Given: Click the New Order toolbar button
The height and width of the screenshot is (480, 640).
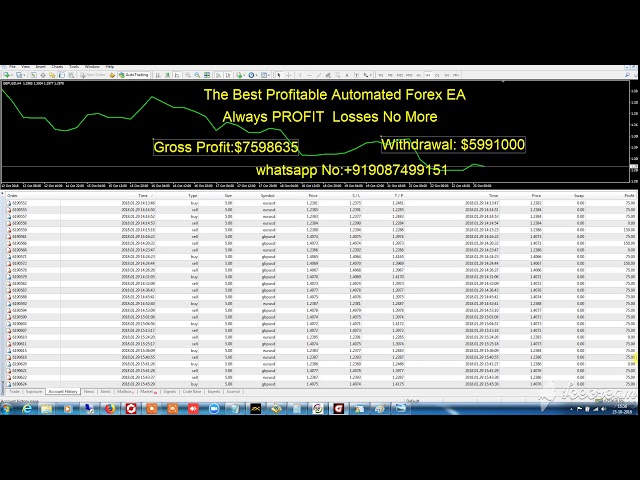Looking at the screenshot, I should click(x=95, y=75).
